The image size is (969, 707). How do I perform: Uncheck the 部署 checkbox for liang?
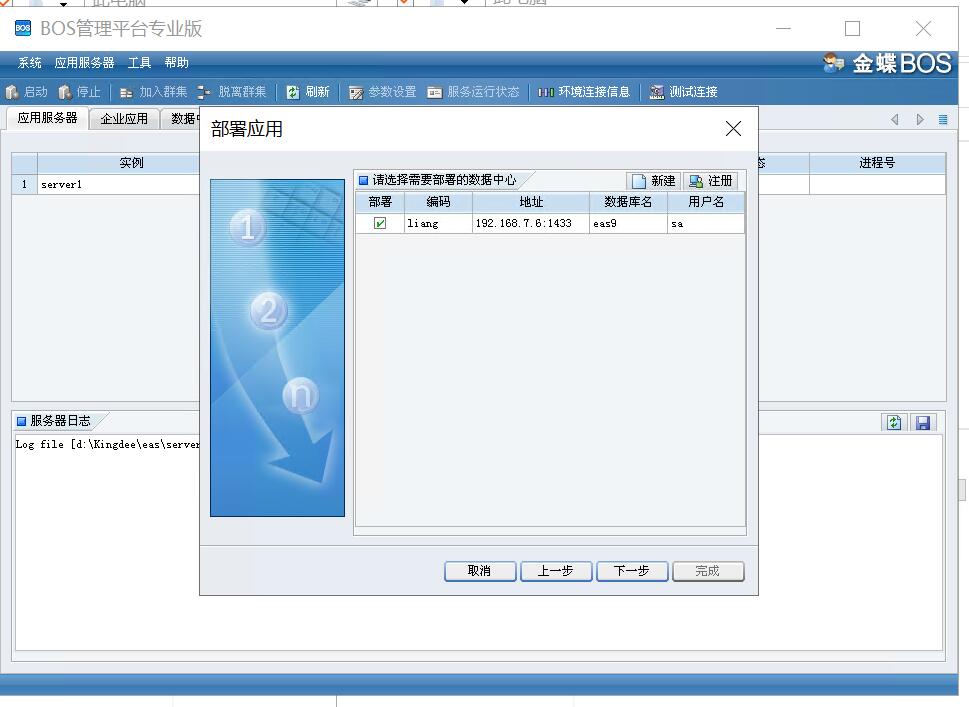(x=380, y=223)
